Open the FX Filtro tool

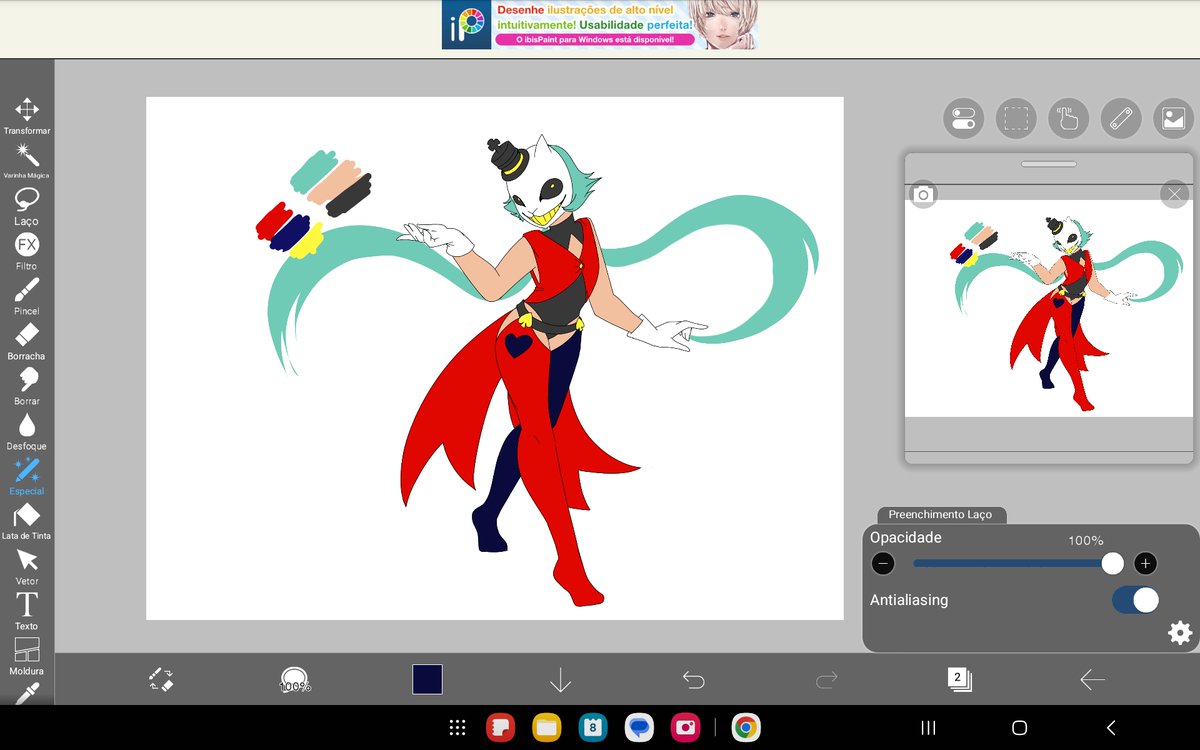coord(27,251)
